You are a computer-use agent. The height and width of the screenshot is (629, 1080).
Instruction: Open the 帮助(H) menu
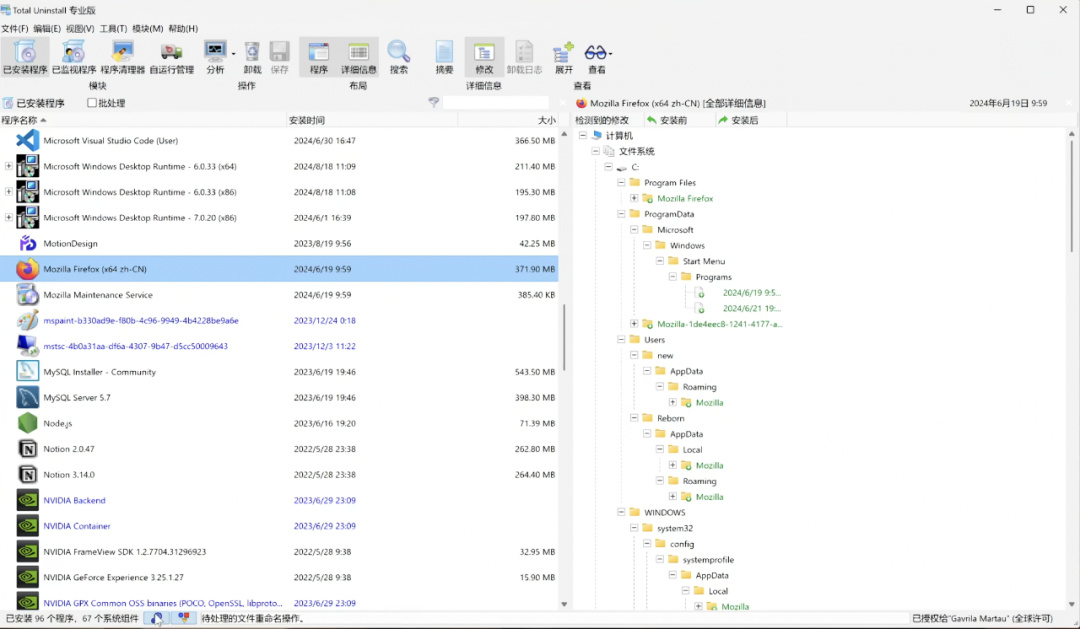183,28
